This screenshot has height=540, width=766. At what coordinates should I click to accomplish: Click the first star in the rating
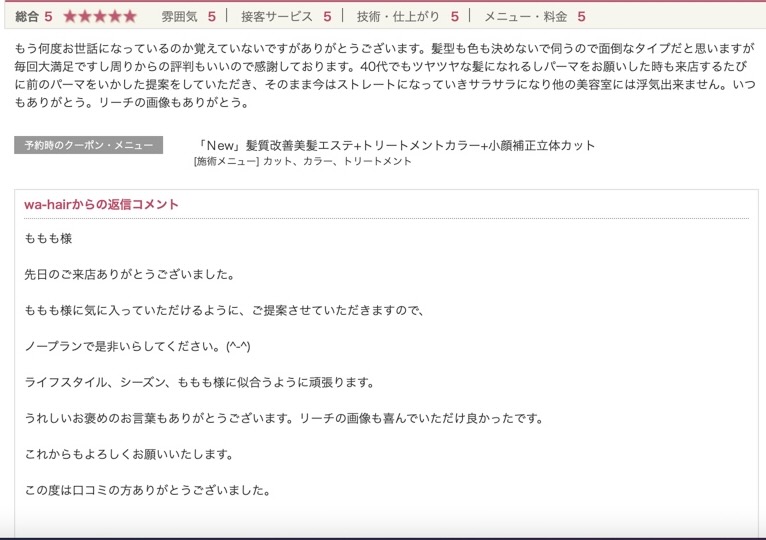70,17
